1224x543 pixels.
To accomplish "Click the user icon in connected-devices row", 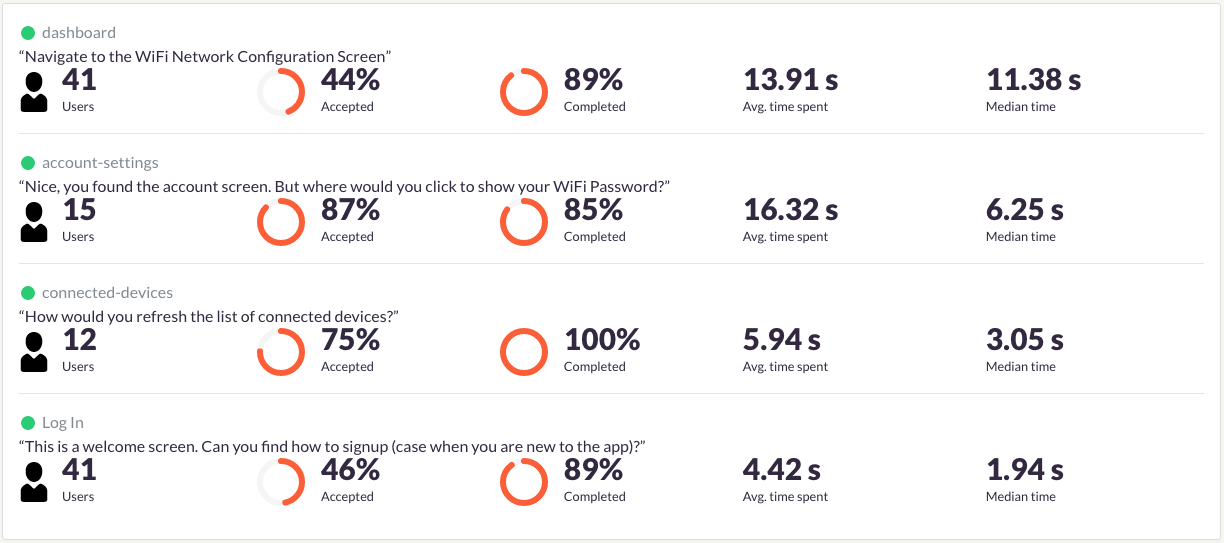I will click(34, 352).
